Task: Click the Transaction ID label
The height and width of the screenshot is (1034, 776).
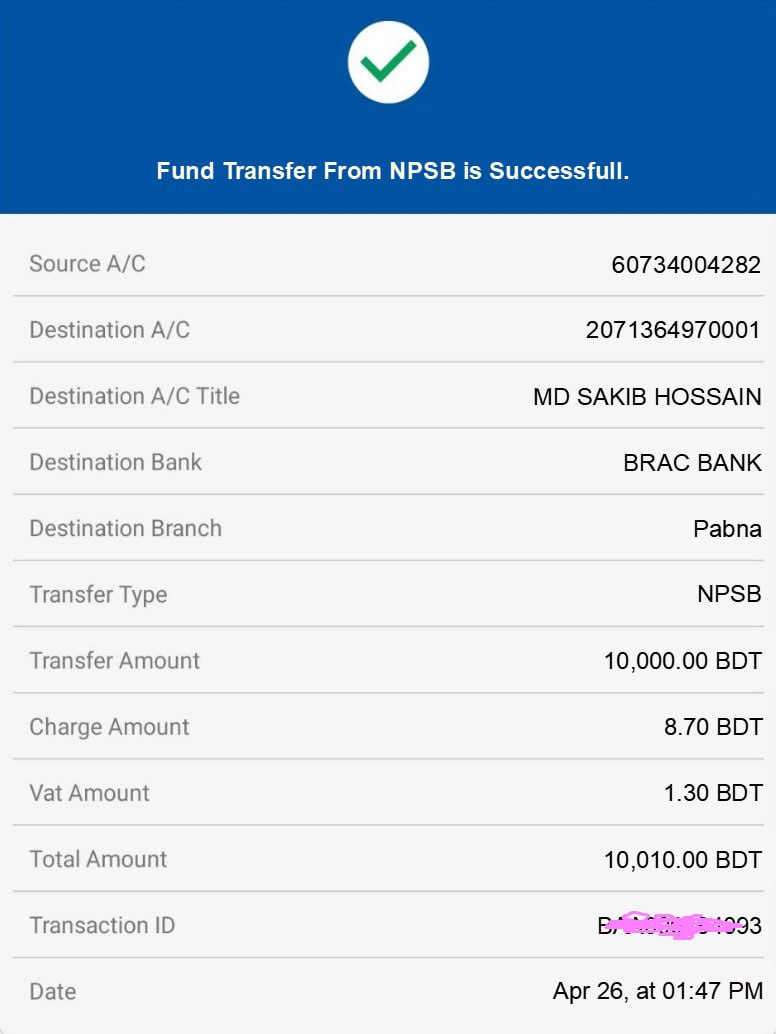Action: [102, 925]
